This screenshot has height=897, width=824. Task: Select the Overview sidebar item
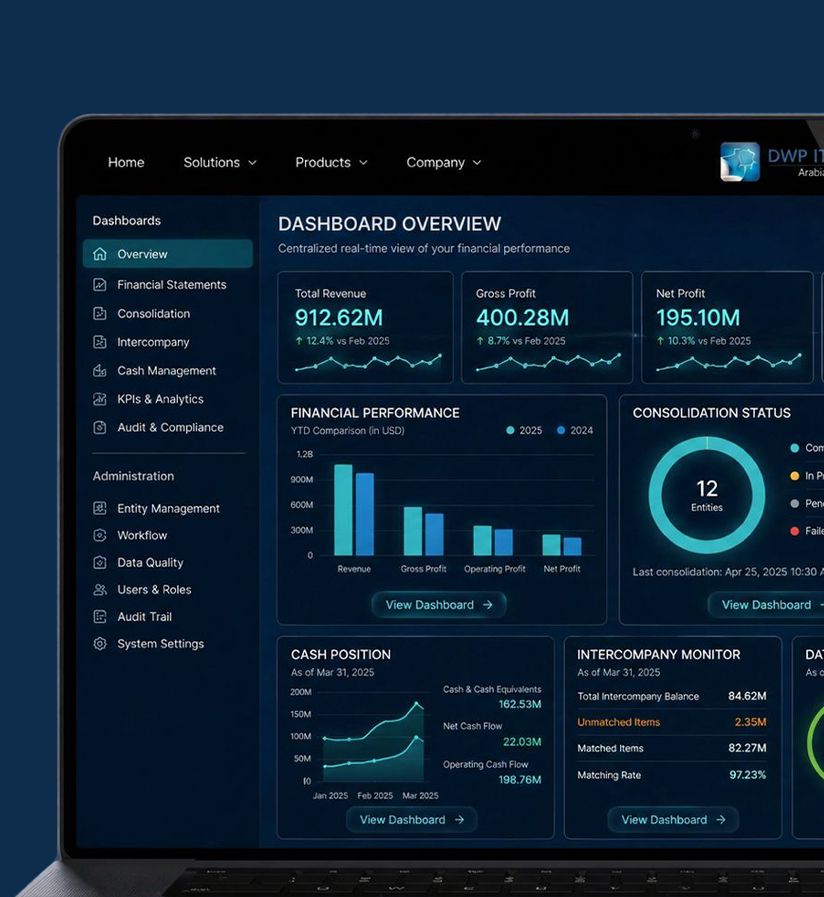(168, 254)
